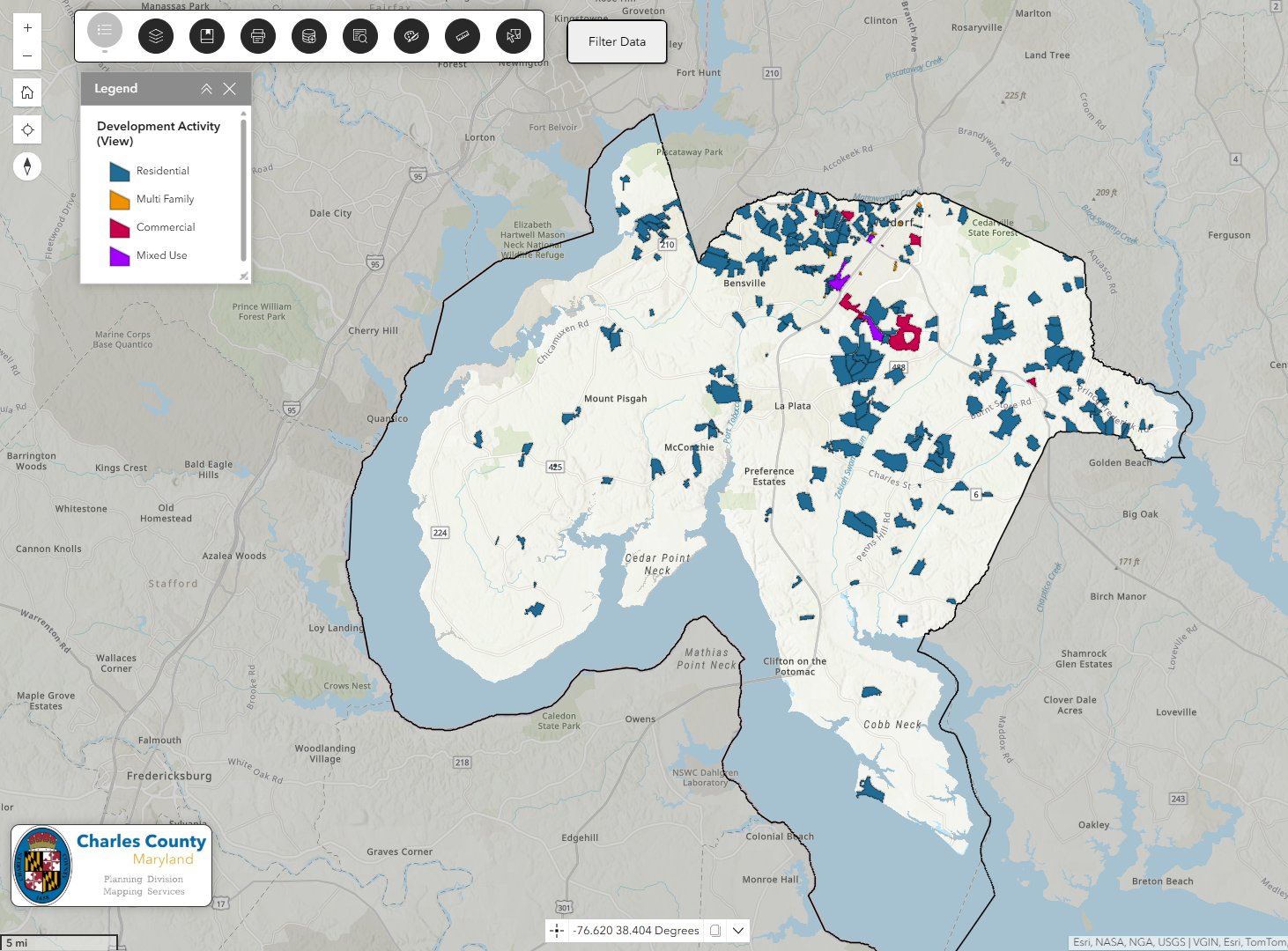
Task: Open the Draw palette tool
Action: tap(411, 36)
